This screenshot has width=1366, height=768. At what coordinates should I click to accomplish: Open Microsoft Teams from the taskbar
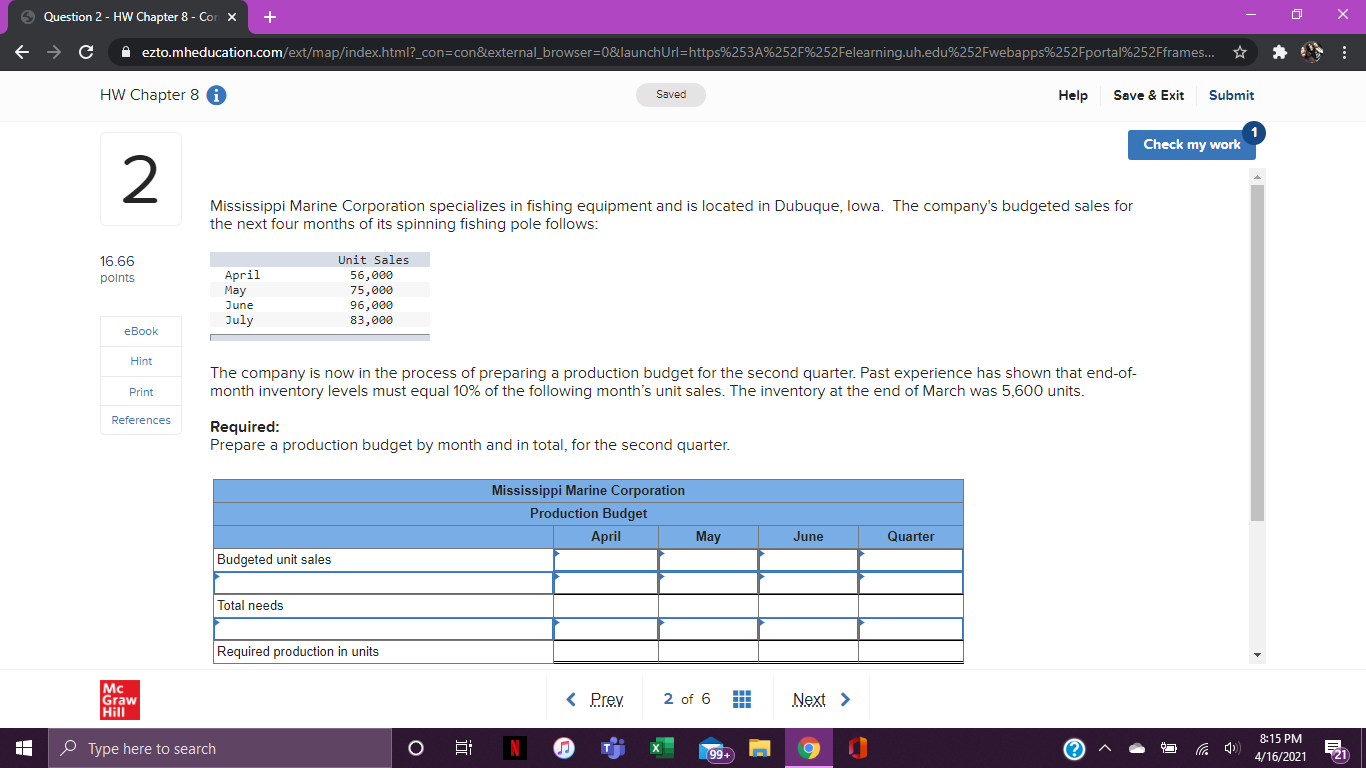(613, 747)
